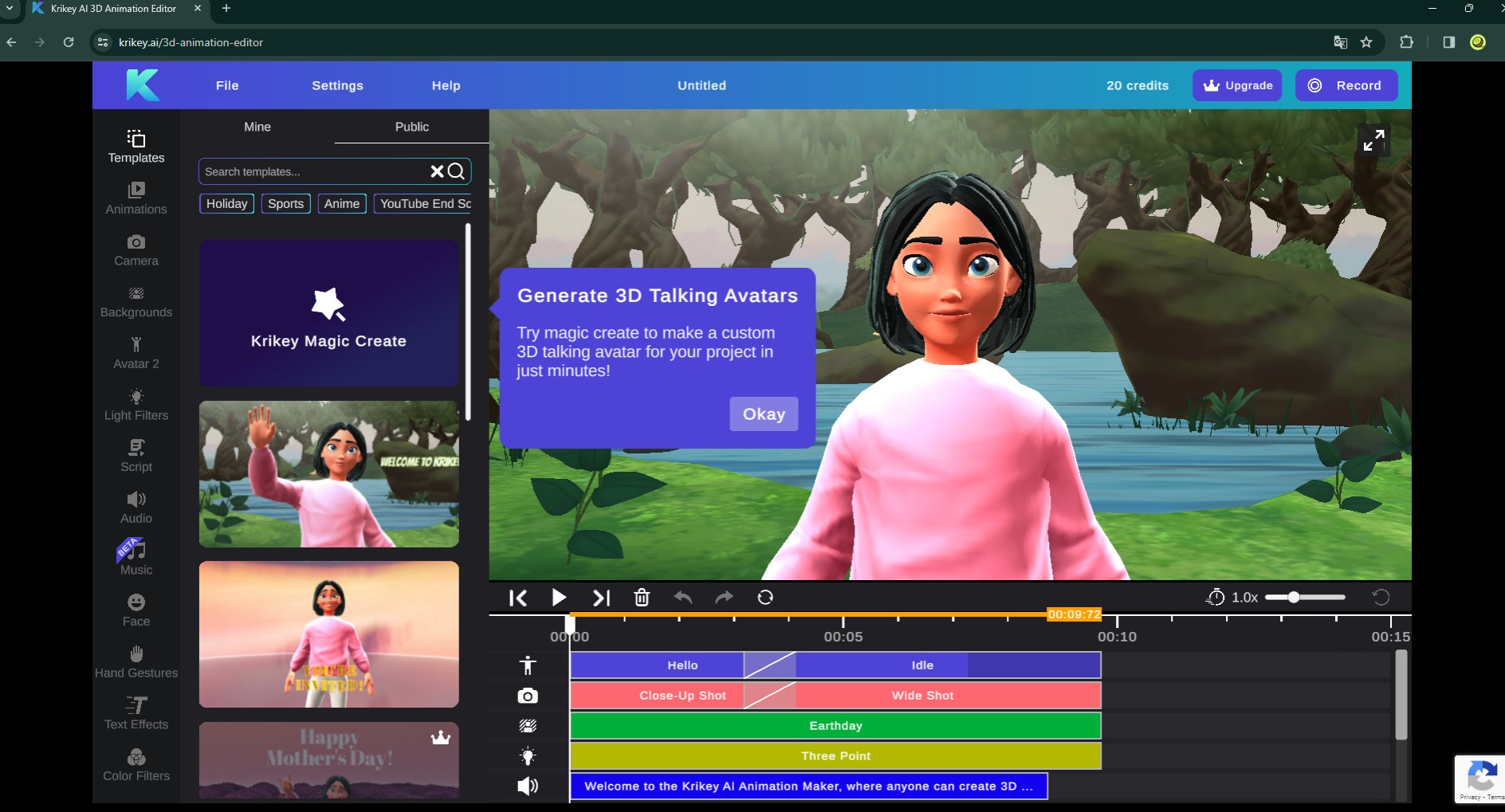Open the Camera panel in the sidebar

(136, 250)
